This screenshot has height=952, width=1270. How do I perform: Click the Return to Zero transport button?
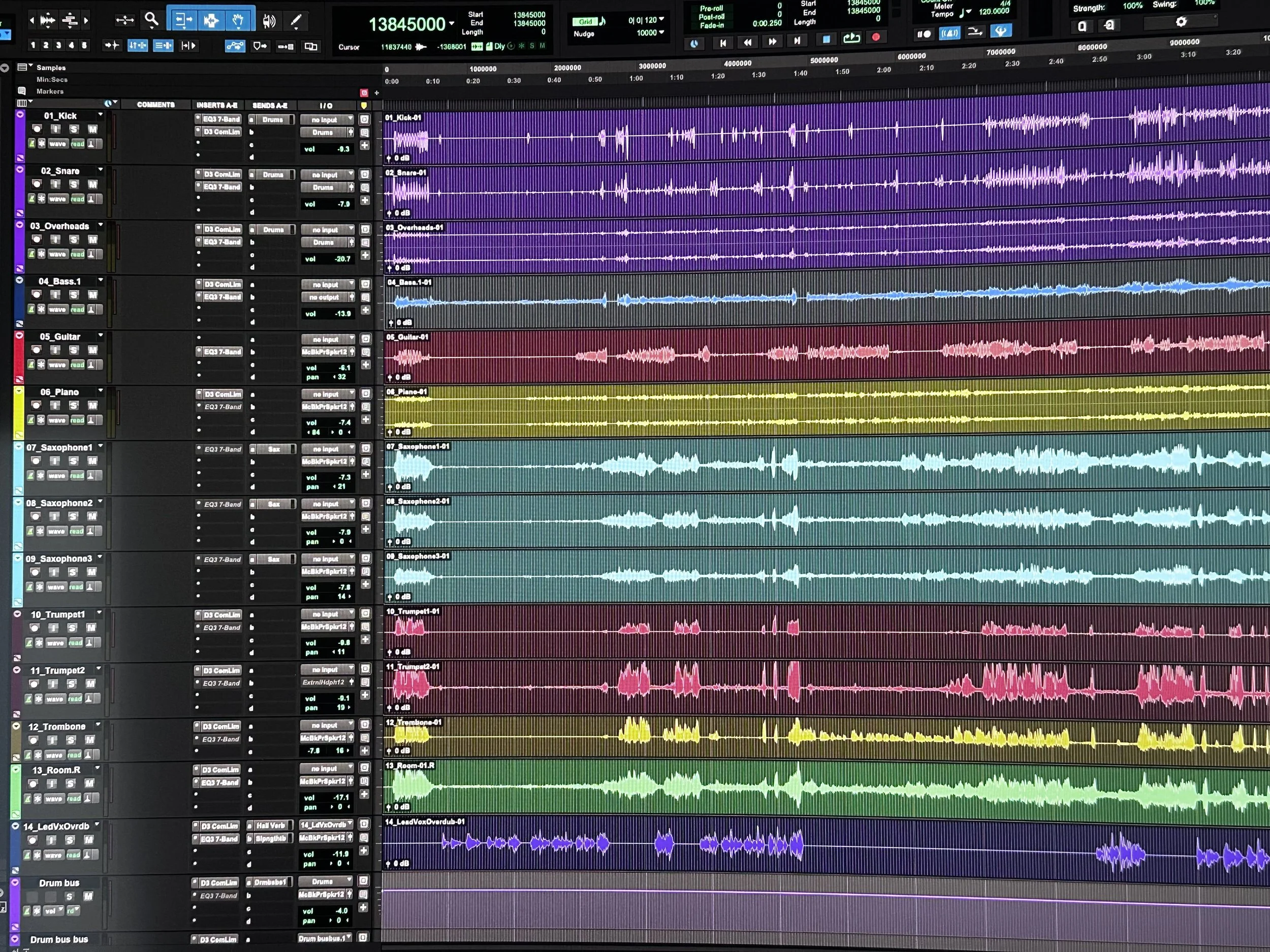723,43
